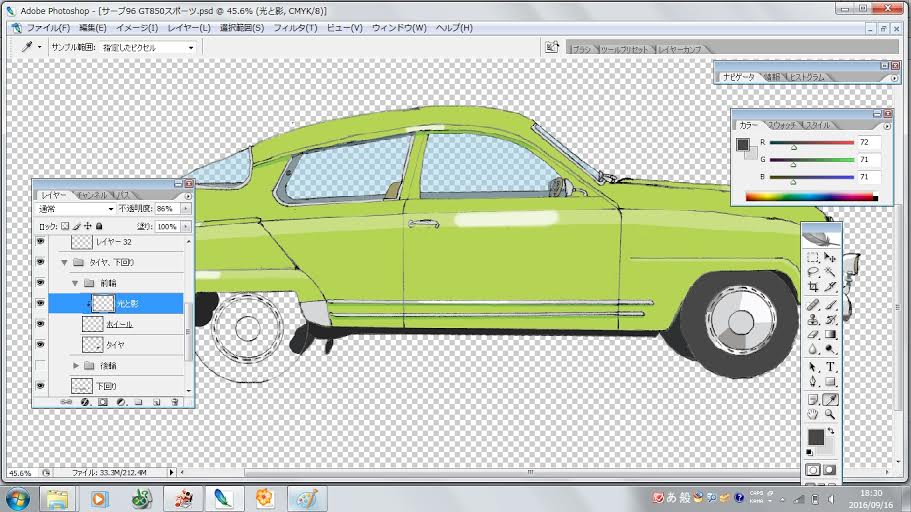Open the イメージ(I) menu
The width and height of the screenshot is (911, 512).
click(137, 28)
